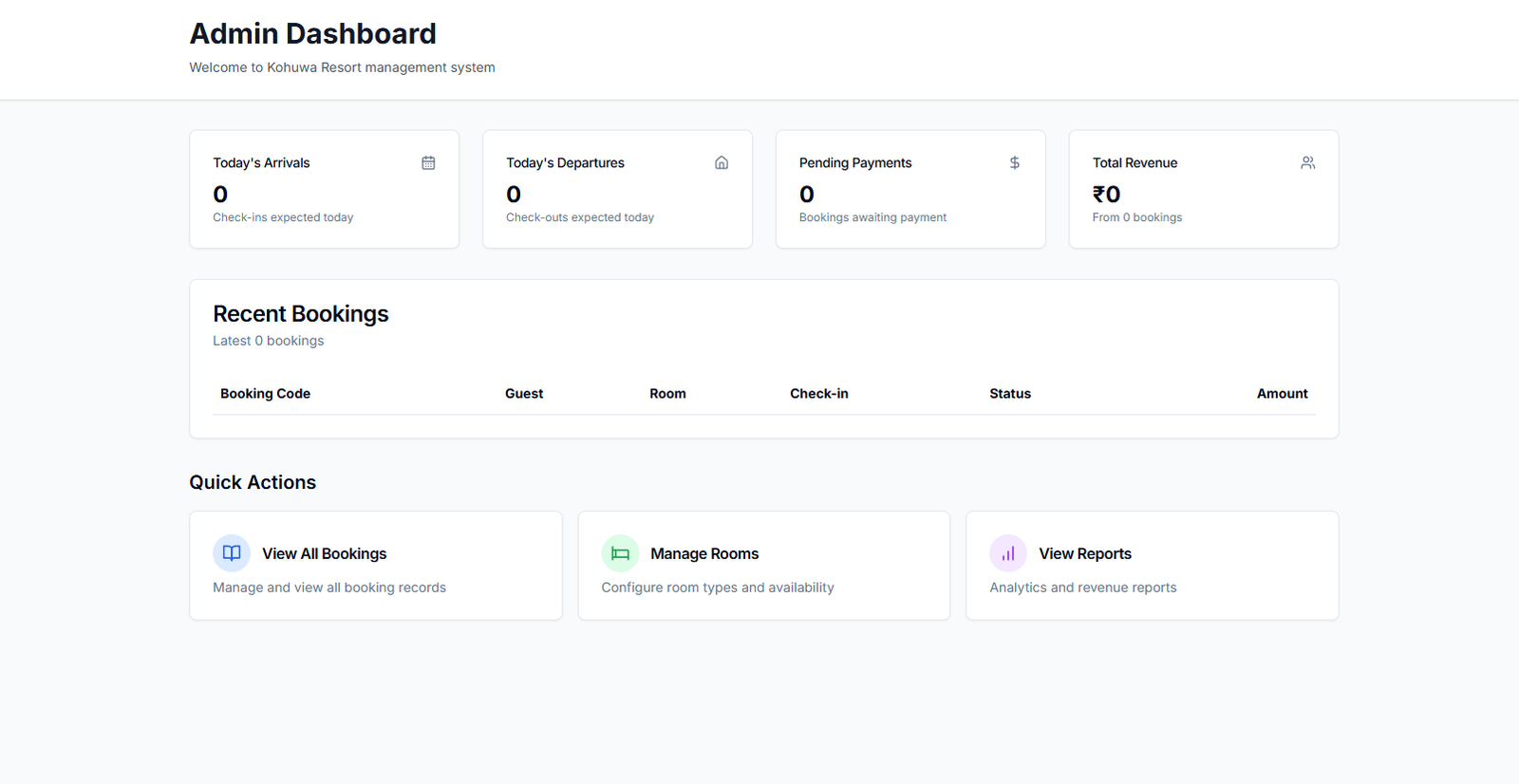
Task: Click 'Check-outs expected today' text
Action: (x=580, y=217)
